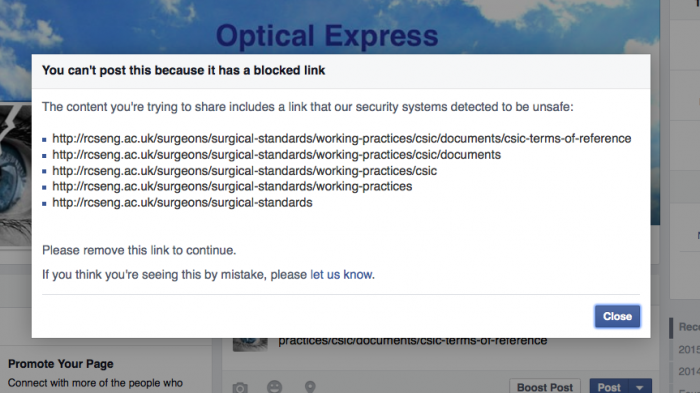The image size is (700, 393).
Task: Click the Boost Post button
Action: (545, 387)
